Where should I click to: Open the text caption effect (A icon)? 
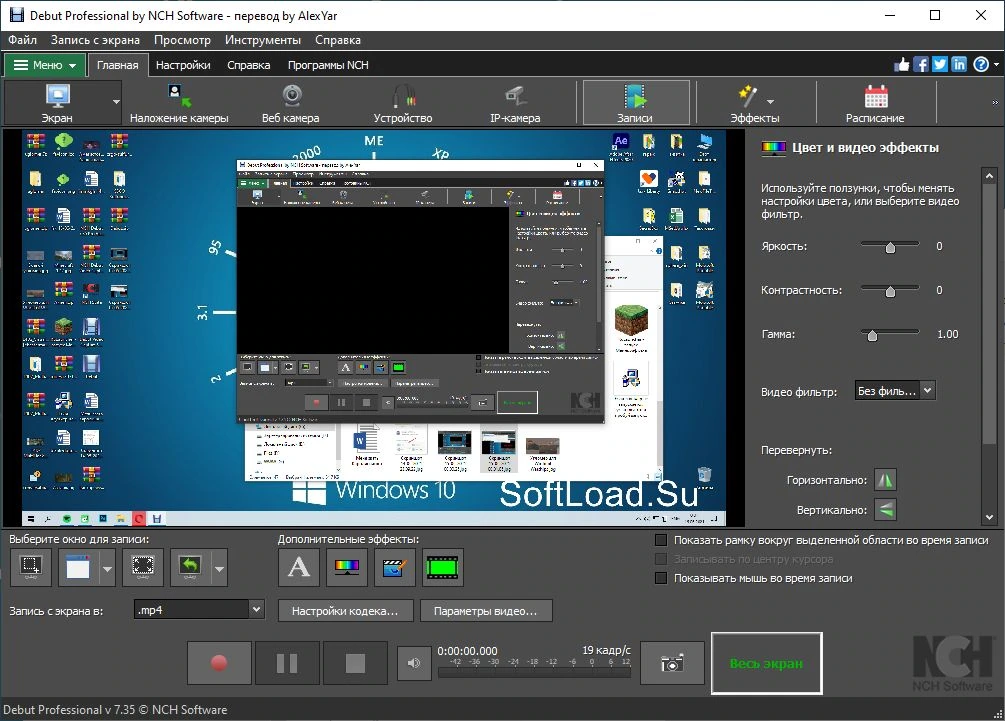(x=299, y=567)
